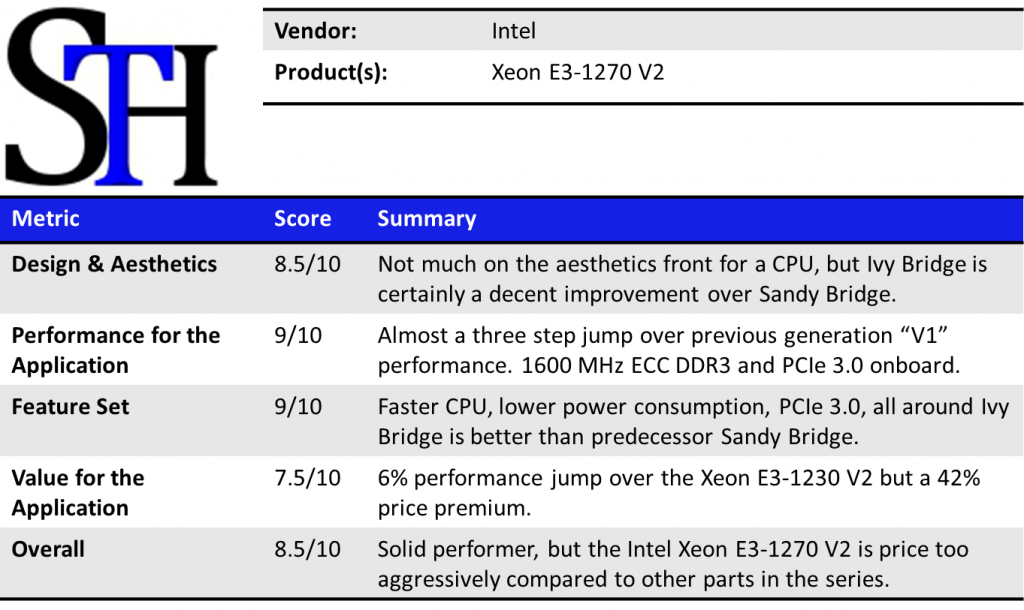Screen dimensions: 1024x610
Task: Click the Overall summary starting "Solid performer"
Action: pyautogui.click(x=673, y=564)
